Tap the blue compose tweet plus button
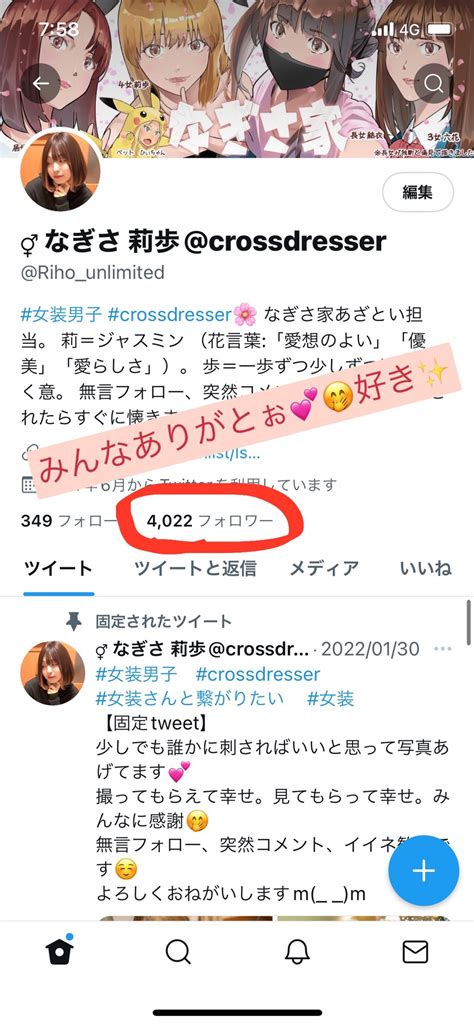 (424, 870)
